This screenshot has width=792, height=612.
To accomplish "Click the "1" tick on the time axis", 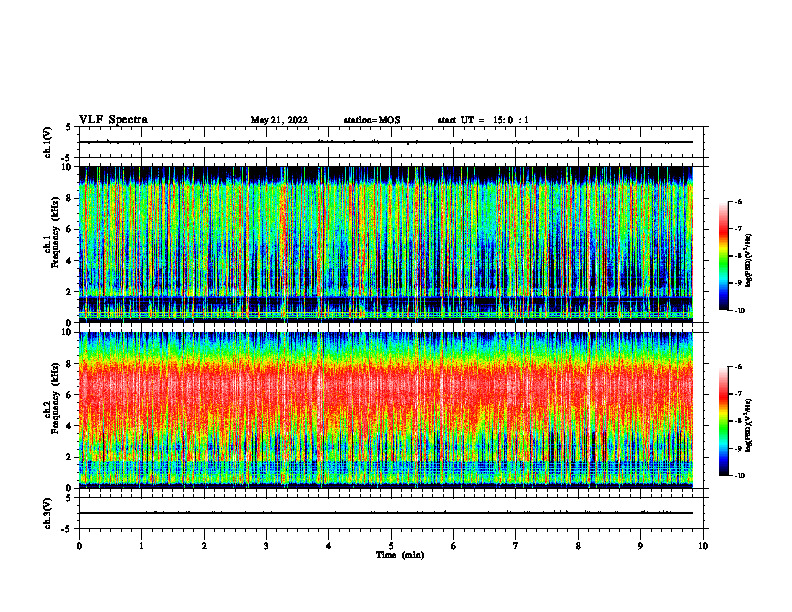I will pos(141,546).
